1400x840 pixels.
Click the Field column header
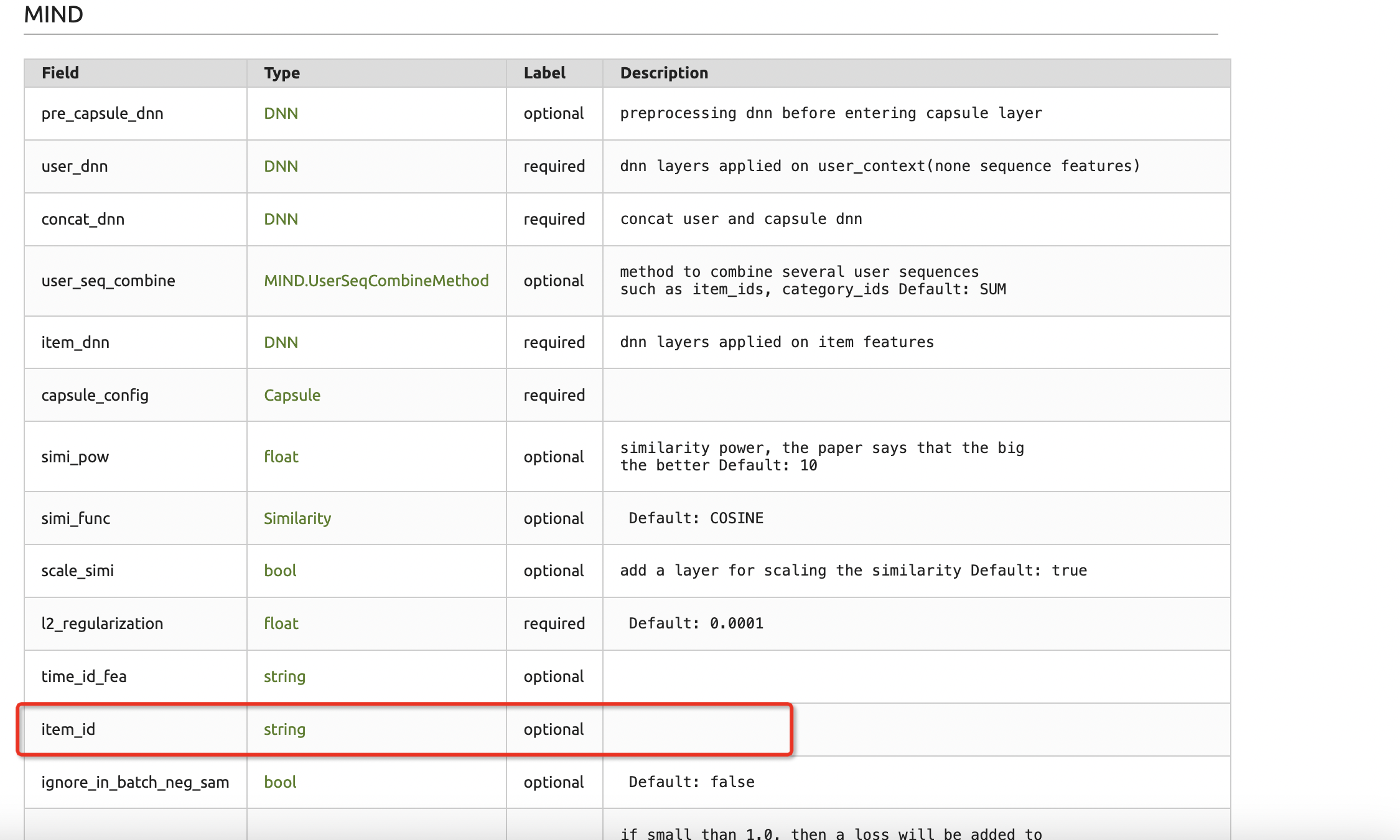(60, 73)
